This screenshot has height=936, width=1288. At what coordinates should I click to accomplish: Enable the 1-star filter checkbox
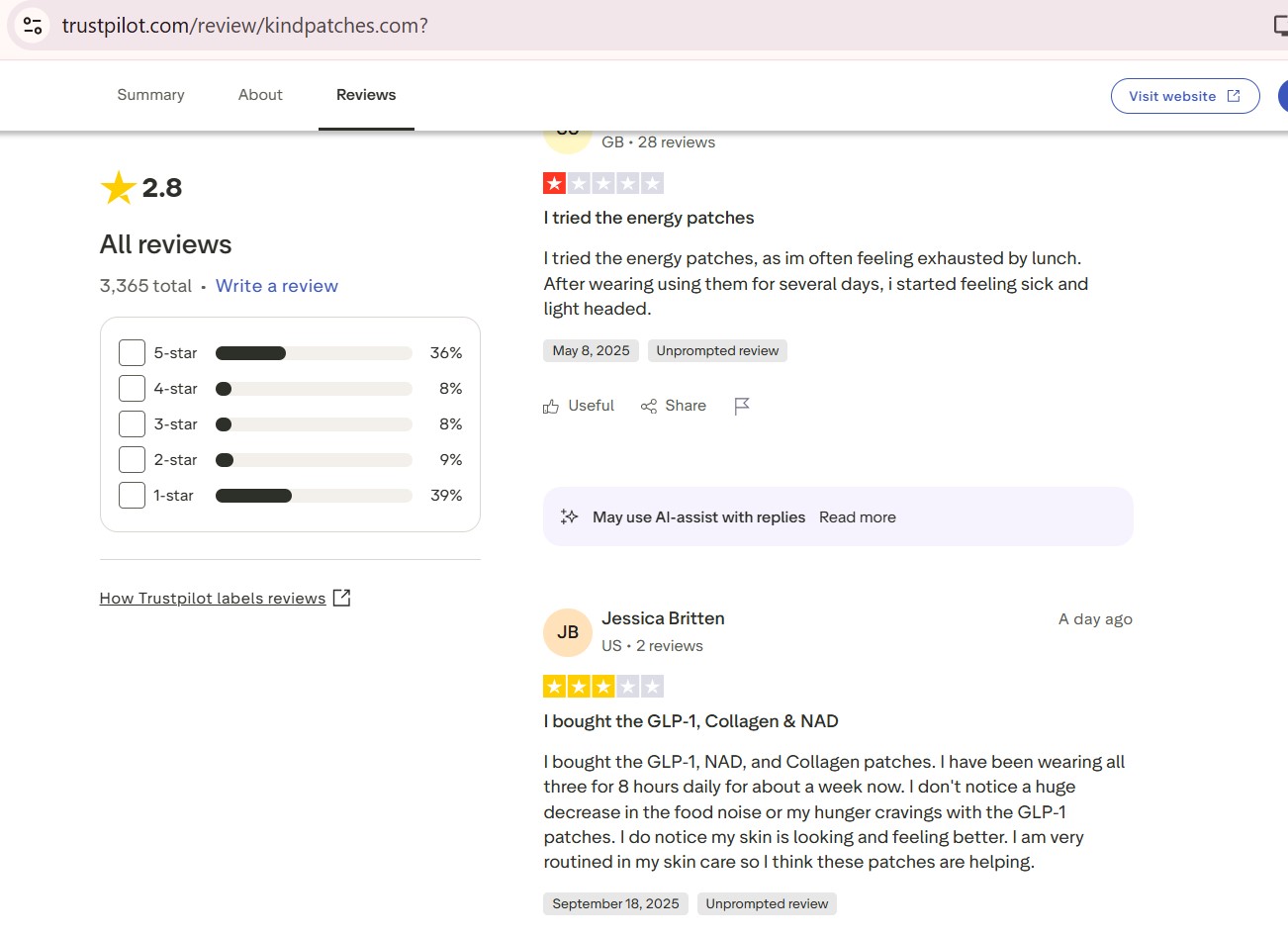[x=132, y=496]
